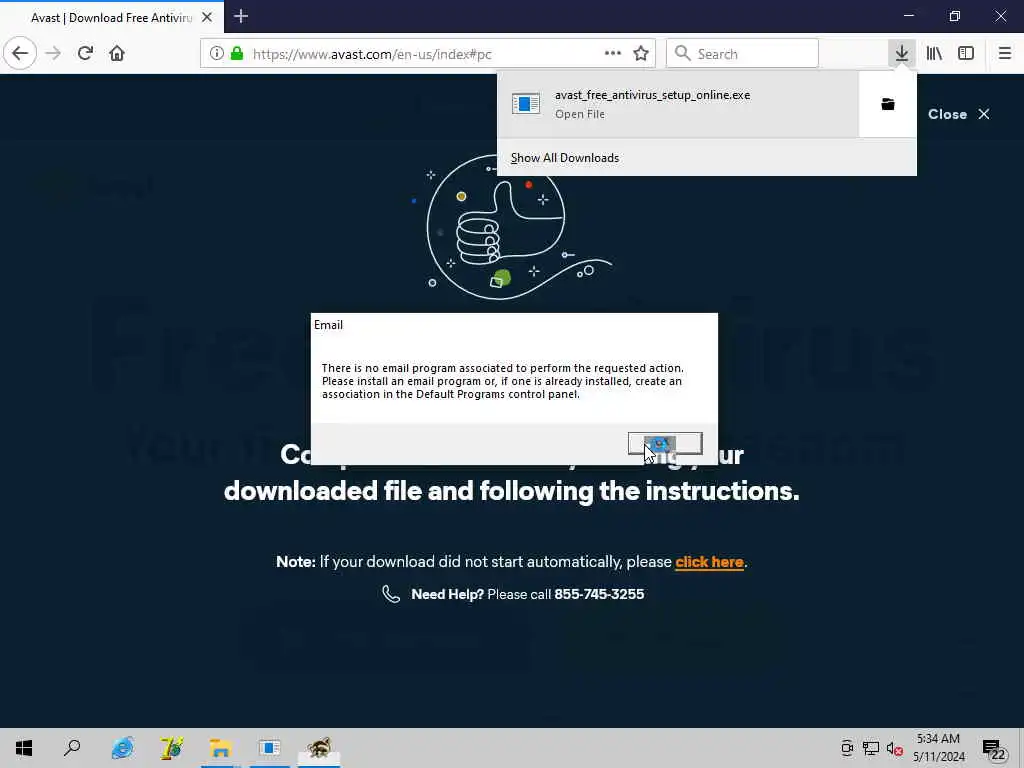This screenshot has width=1024, height=768.
Task: Click the phone number 855-745-3255
Action: pyautogui.click(x=599, y=594)
